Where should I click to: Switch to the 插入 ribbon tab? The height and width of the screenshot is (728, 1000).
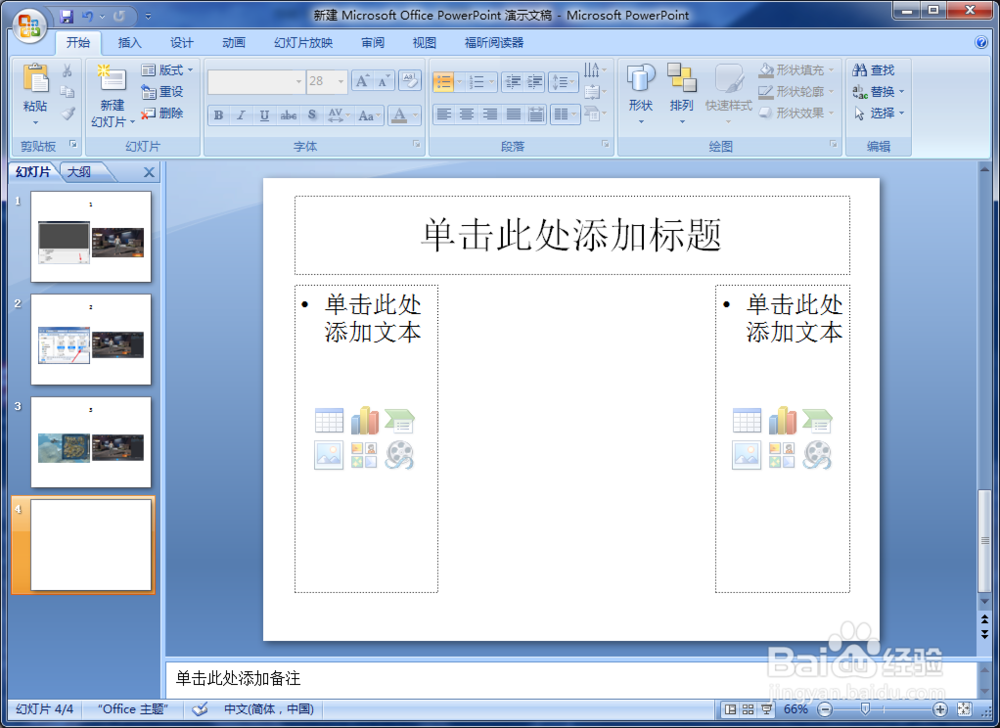pyautogui.click(x=130, y=42)
